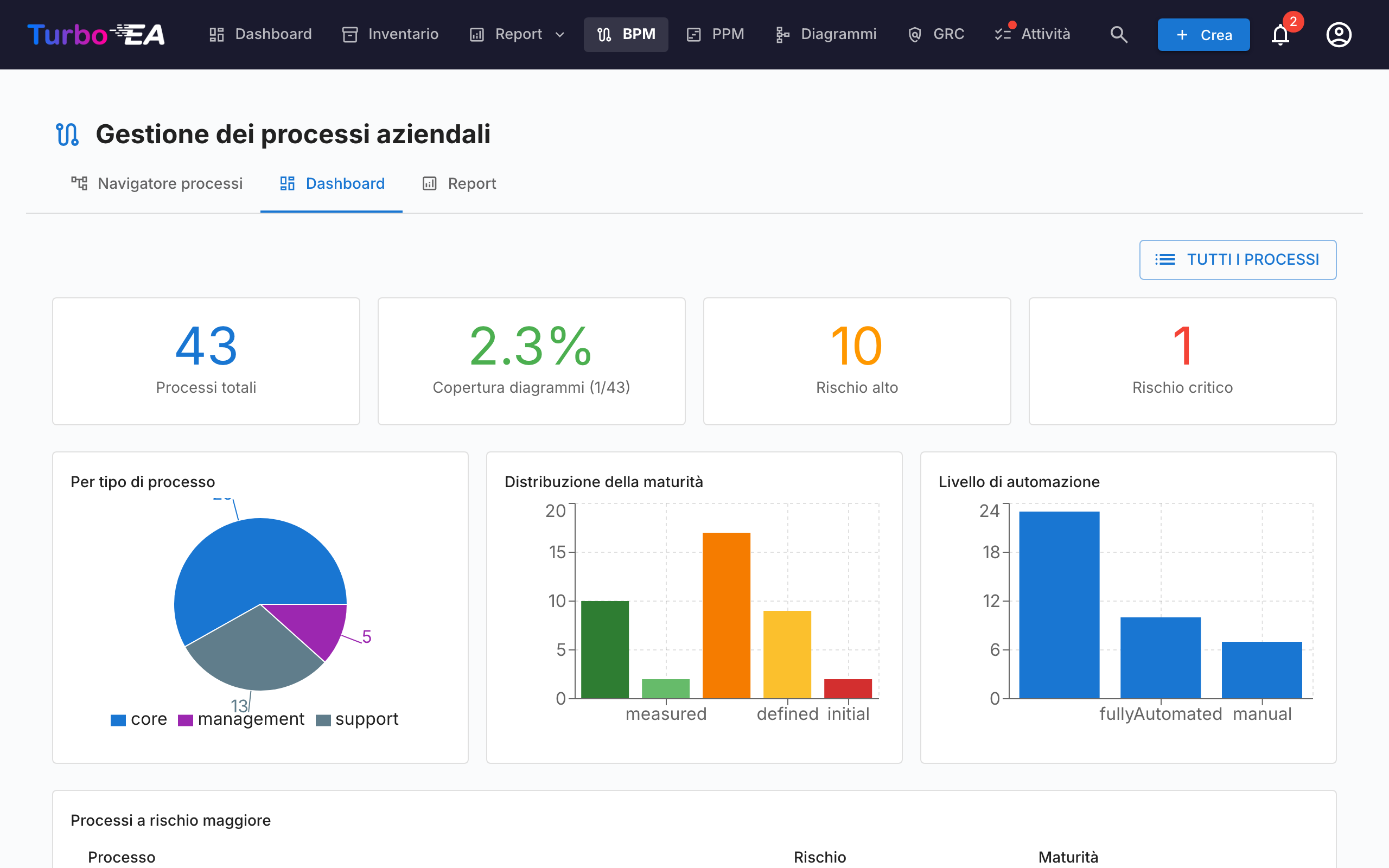The image size is (1389, 868).
Task: Click the 1 Rischio critico card
Action: 1182,361
